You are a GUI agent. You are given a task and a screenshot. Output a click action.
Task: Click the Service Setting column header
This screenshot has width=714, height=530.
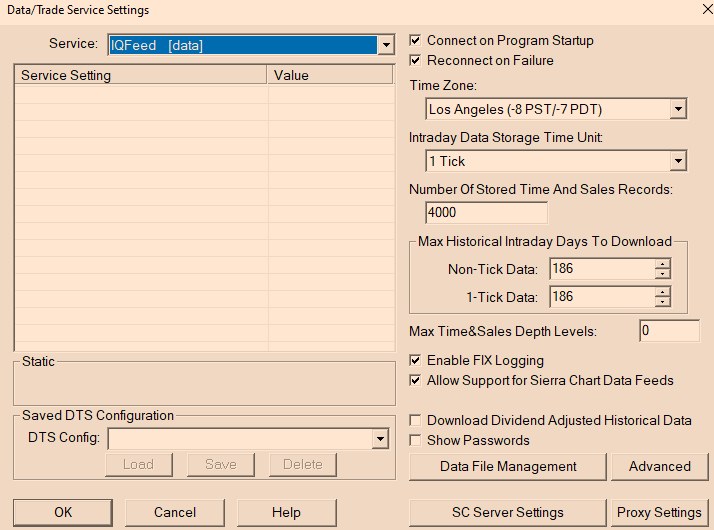(141, 75)
